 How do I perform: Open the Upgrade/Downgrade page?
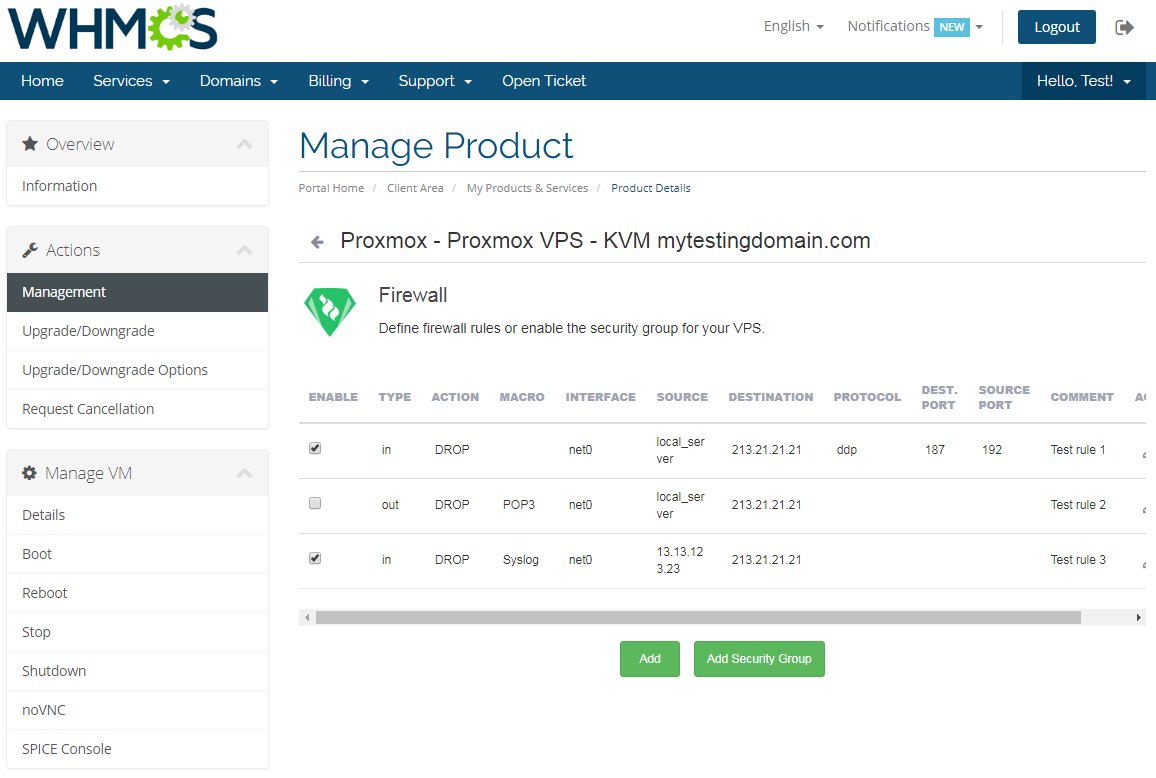point(137,331)
